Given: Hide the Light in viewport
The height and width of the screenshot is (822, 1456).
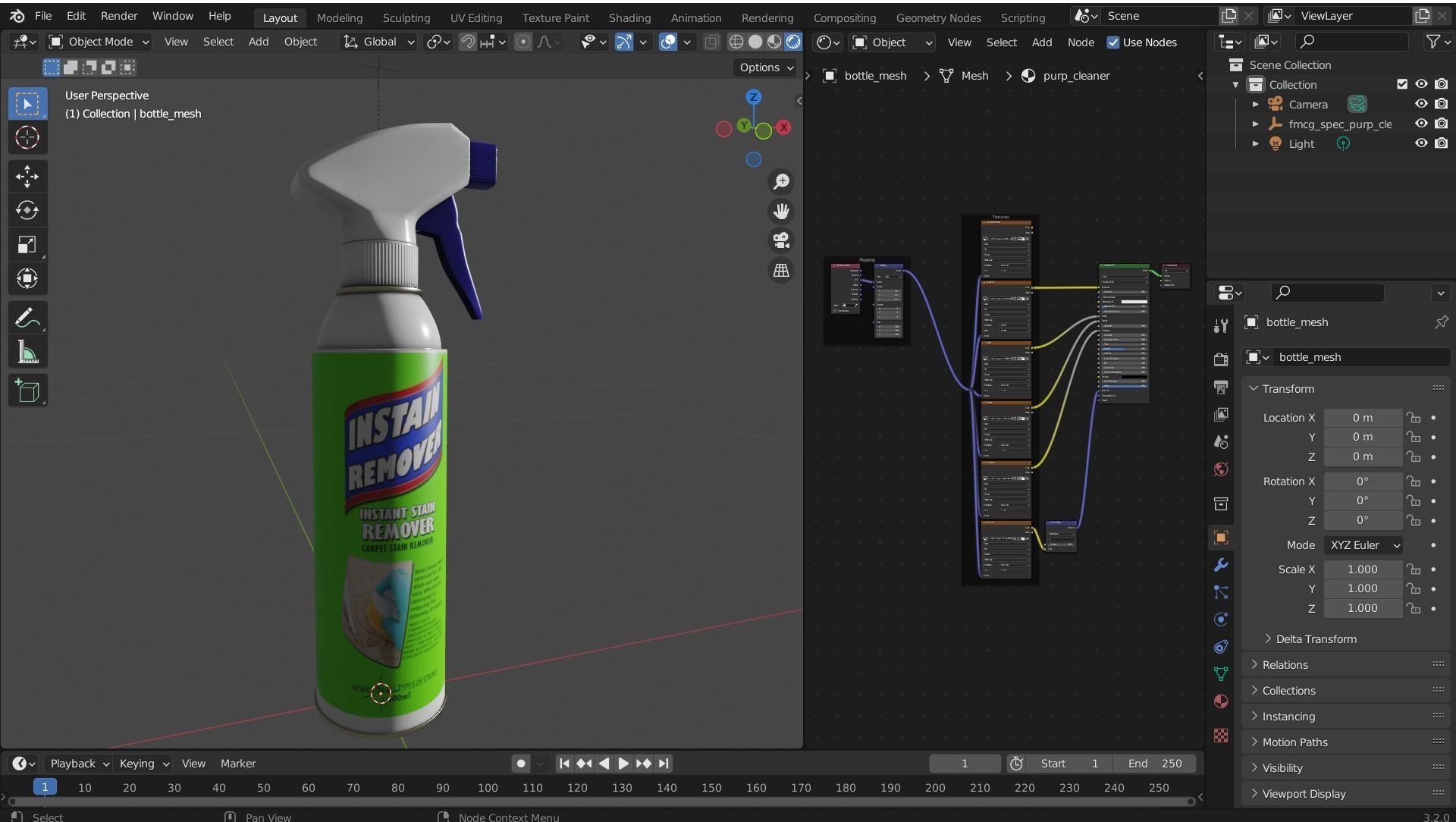Looking at the screenshot, I should pos(1421,143).
